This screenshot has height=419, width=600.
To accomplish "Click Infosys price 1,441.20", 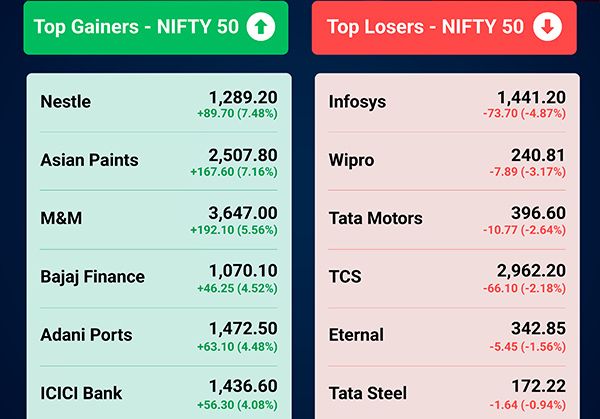I will point(530,97).
